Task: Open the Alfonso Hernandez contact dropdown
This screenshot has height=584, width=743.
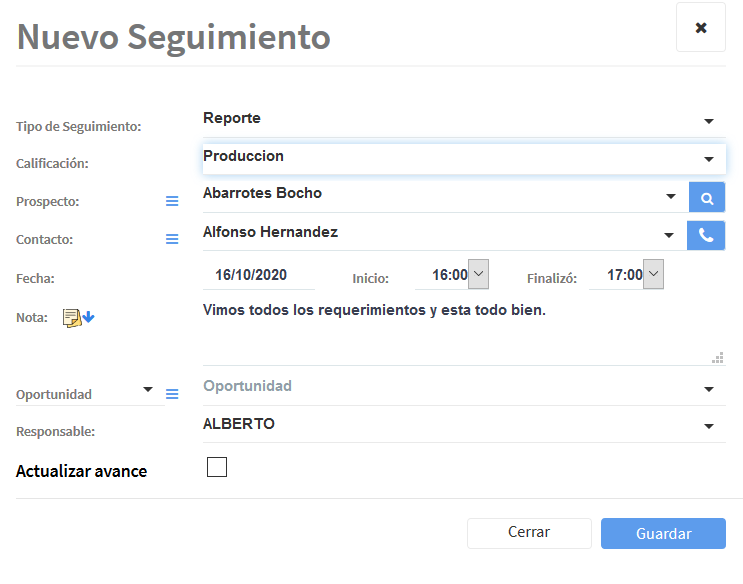Action: (x=671, y=235)
